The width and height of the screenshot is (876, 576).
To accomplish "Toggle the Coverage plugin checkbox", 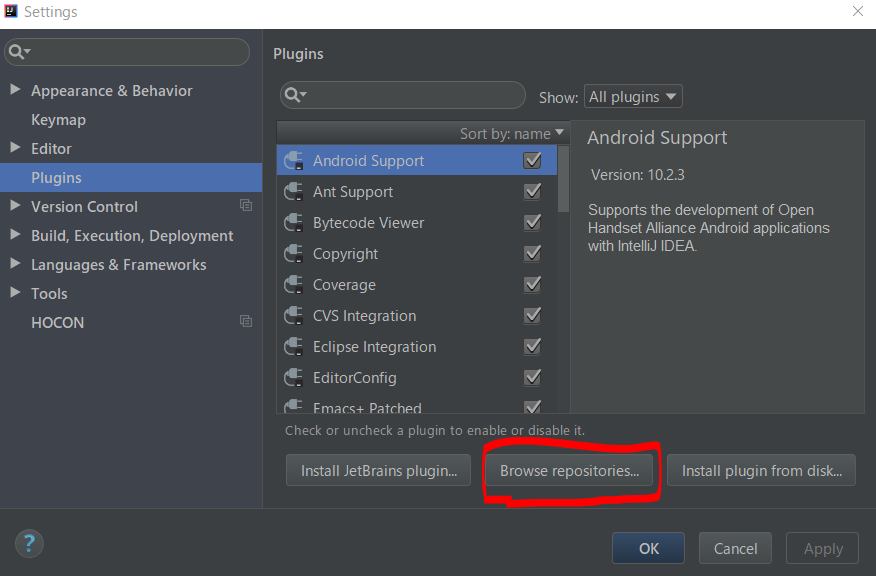I will [x=532, y=284].
